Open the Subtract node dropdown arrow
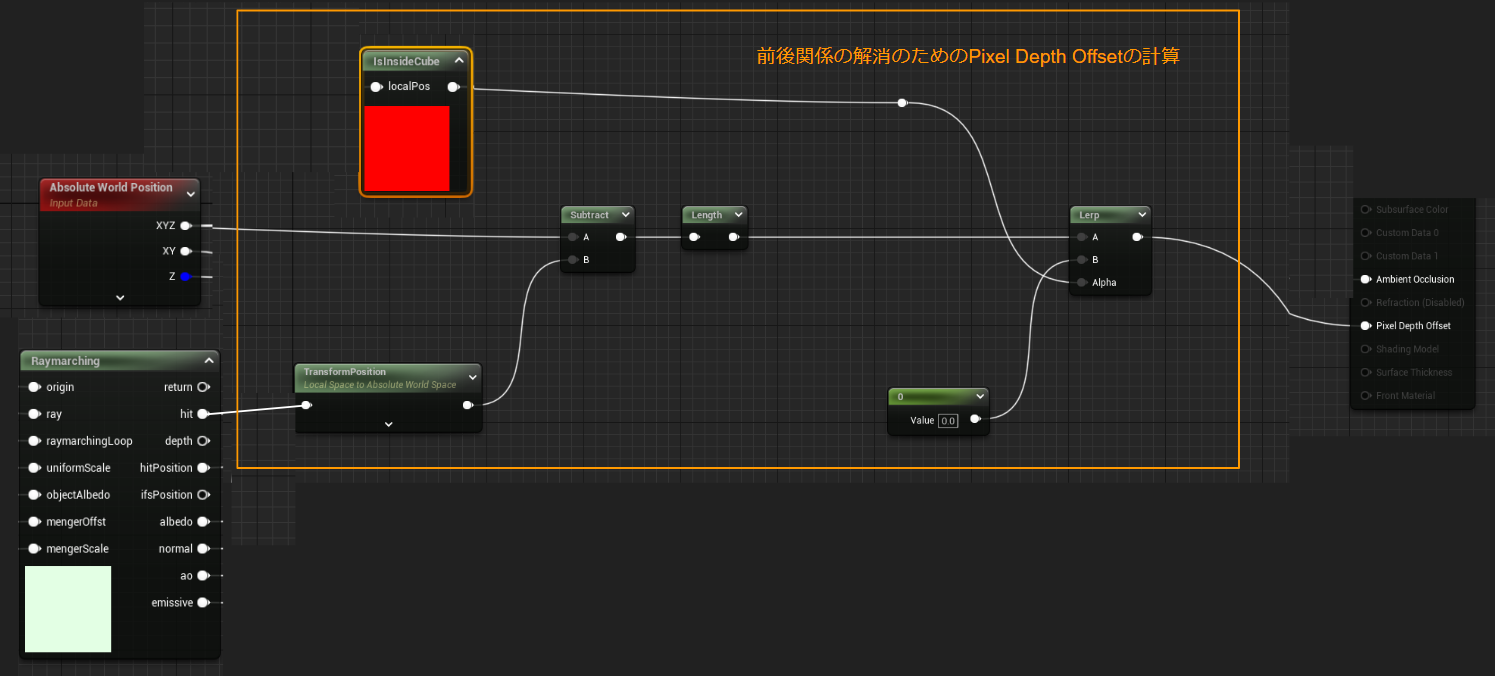1495x676 pixels. (625, 215)
